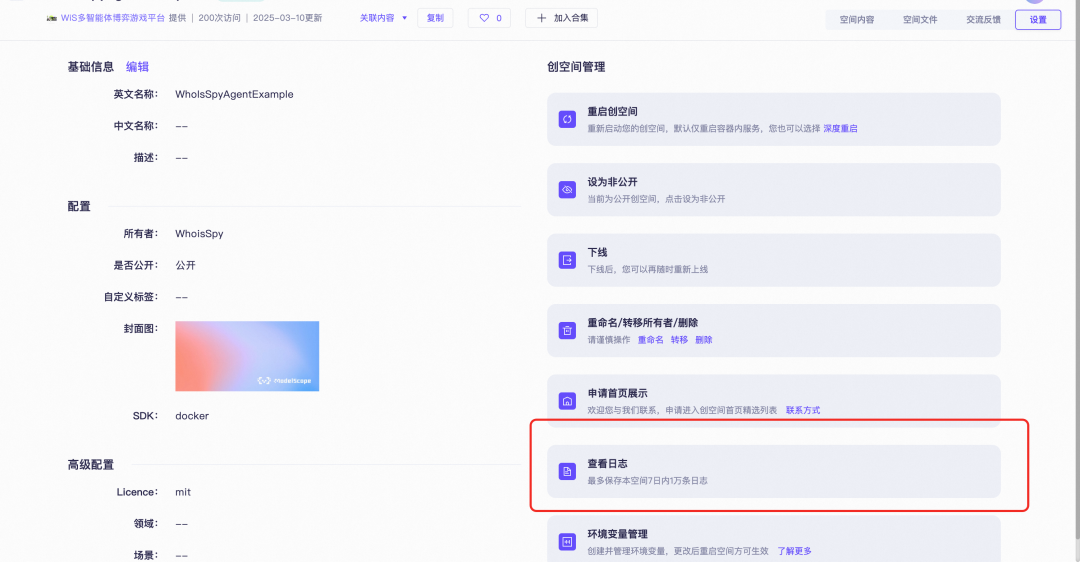Click the heart like icon
This screenshot has width=1080, height=562.
coord(484,18)
